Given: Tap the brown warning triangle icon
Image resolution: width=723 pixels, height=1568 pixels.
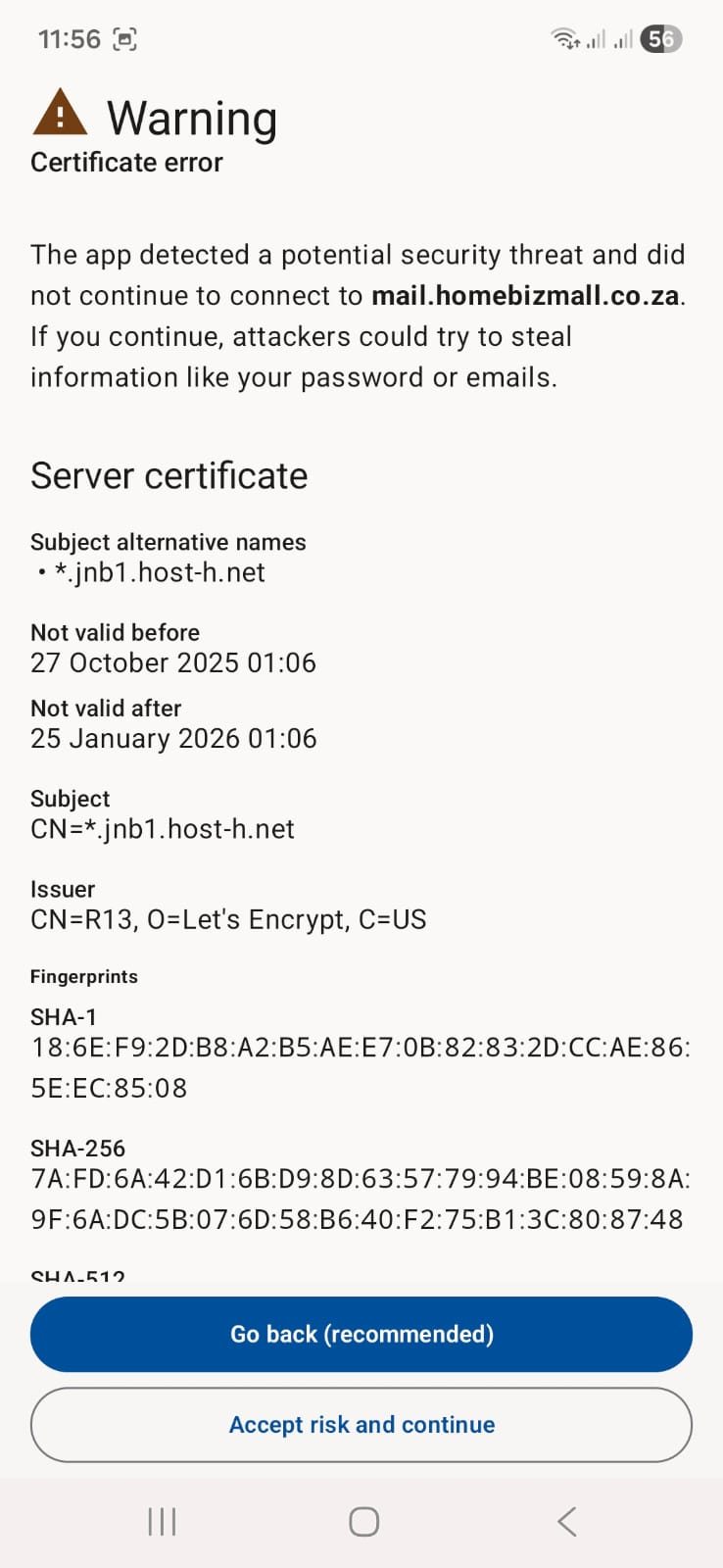Looking at the screenshot, I should coord(60,113).
